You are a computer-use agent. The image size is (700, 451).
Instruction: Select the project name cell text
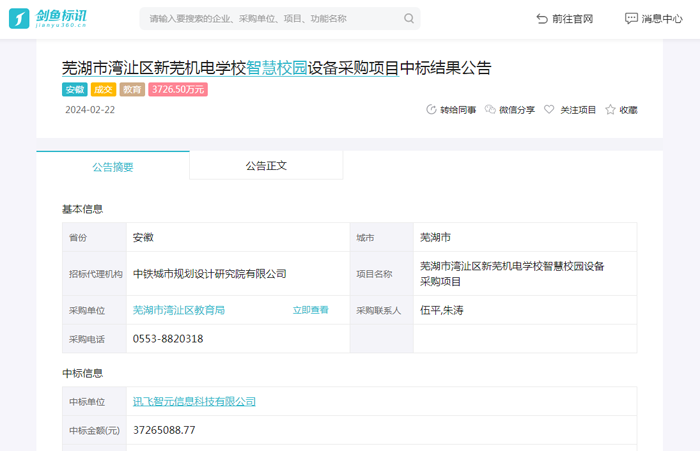[512, 274]
